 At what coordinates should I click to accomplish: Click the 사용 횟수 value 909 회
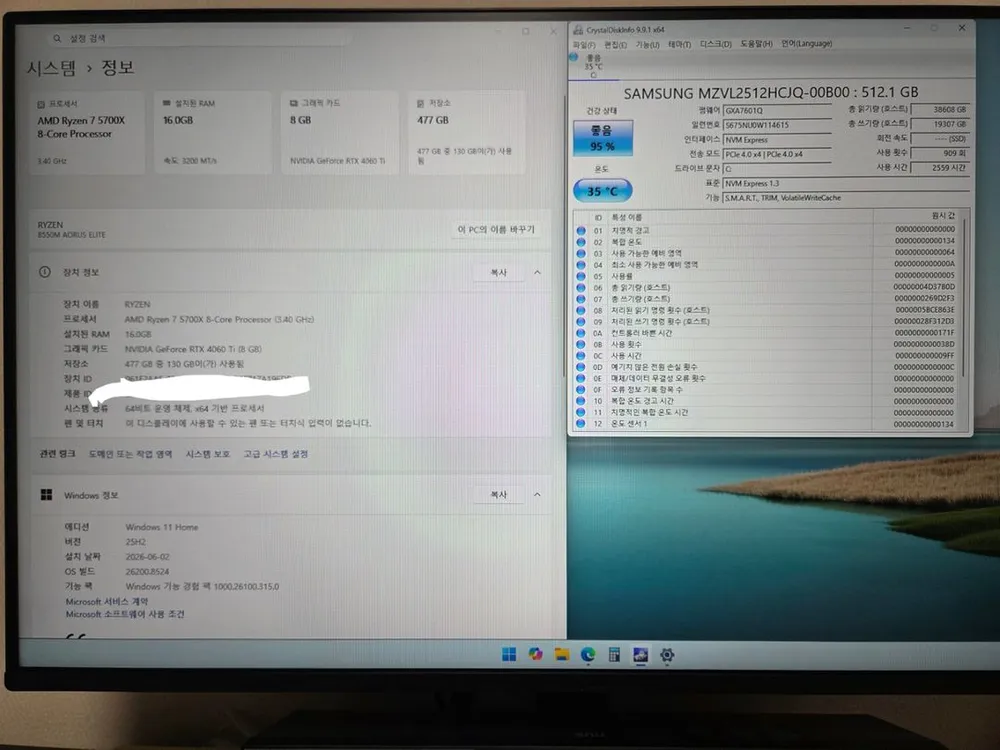940,153
